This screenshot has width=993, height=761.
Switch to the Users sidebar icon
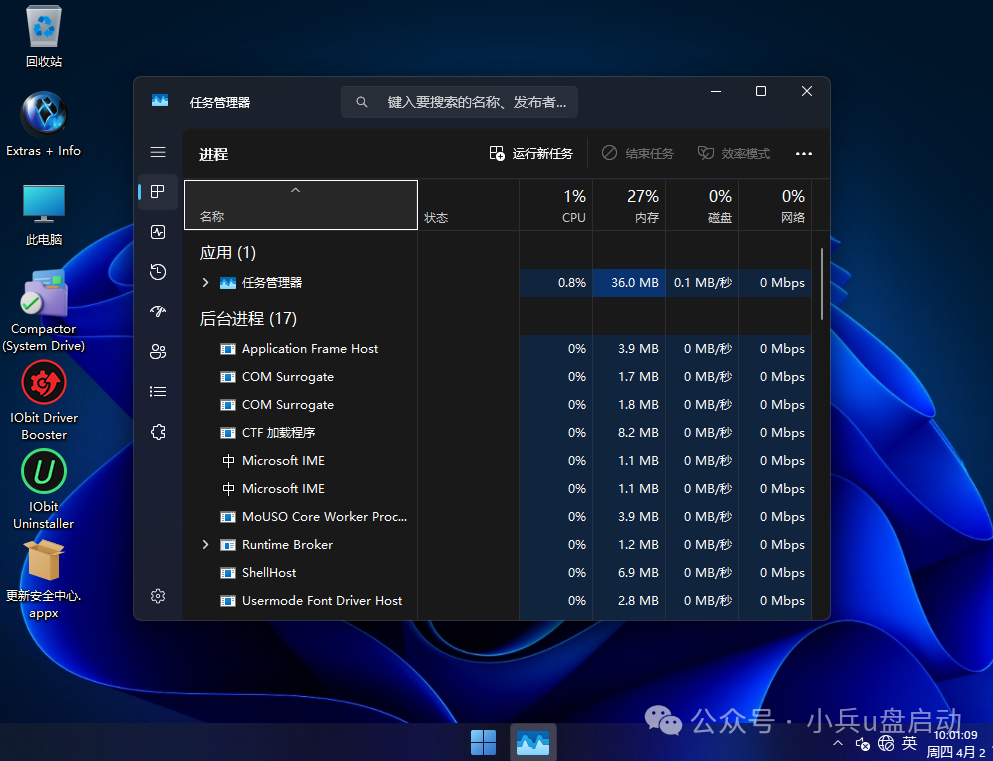(x=158, y=352)
